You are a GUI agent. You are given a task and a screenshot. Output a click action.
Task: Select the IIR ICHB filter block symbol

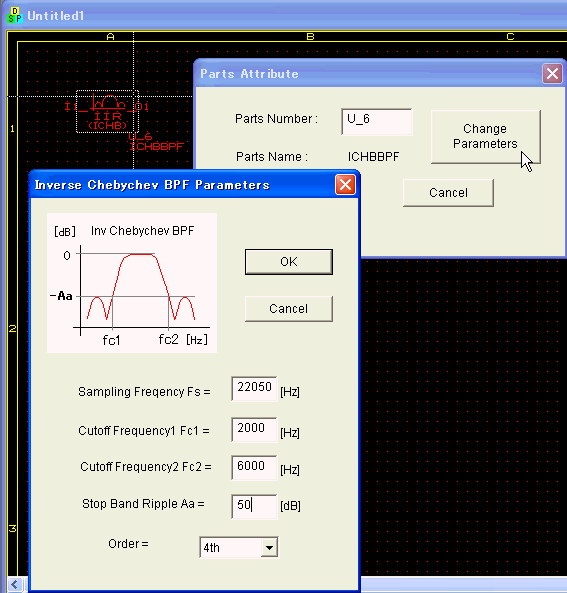point(108,112)
